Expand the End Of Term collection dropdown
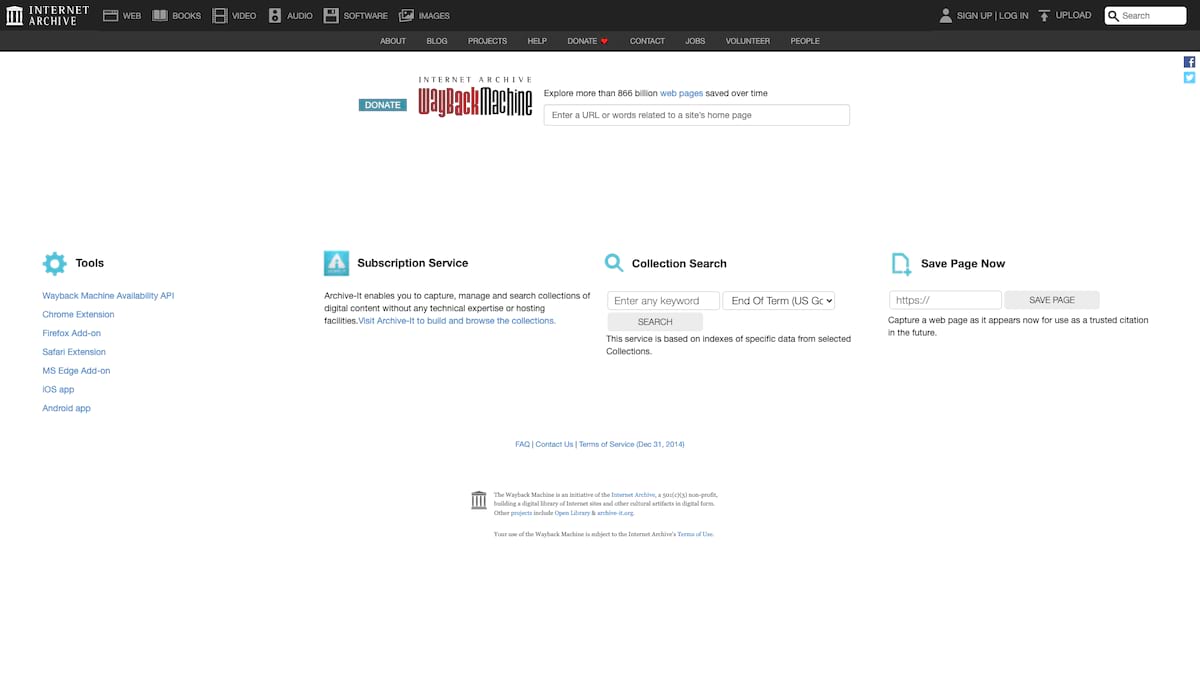Image resolution: width=1200 pixels, height=675 pixels. tap(779, 301)
